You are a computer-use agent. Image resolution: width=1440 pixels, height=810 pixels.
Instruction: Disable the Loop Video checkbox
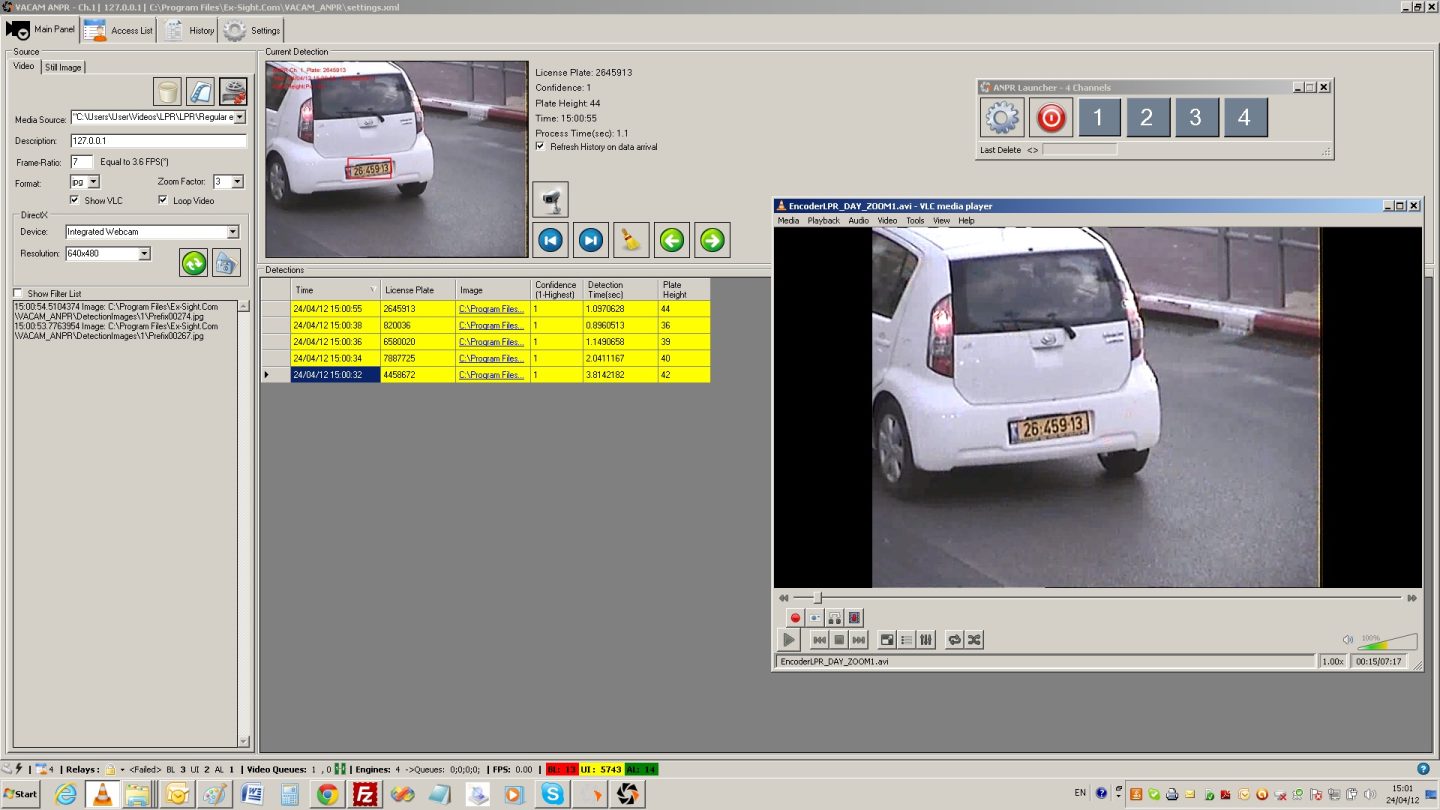coord(164,199)
